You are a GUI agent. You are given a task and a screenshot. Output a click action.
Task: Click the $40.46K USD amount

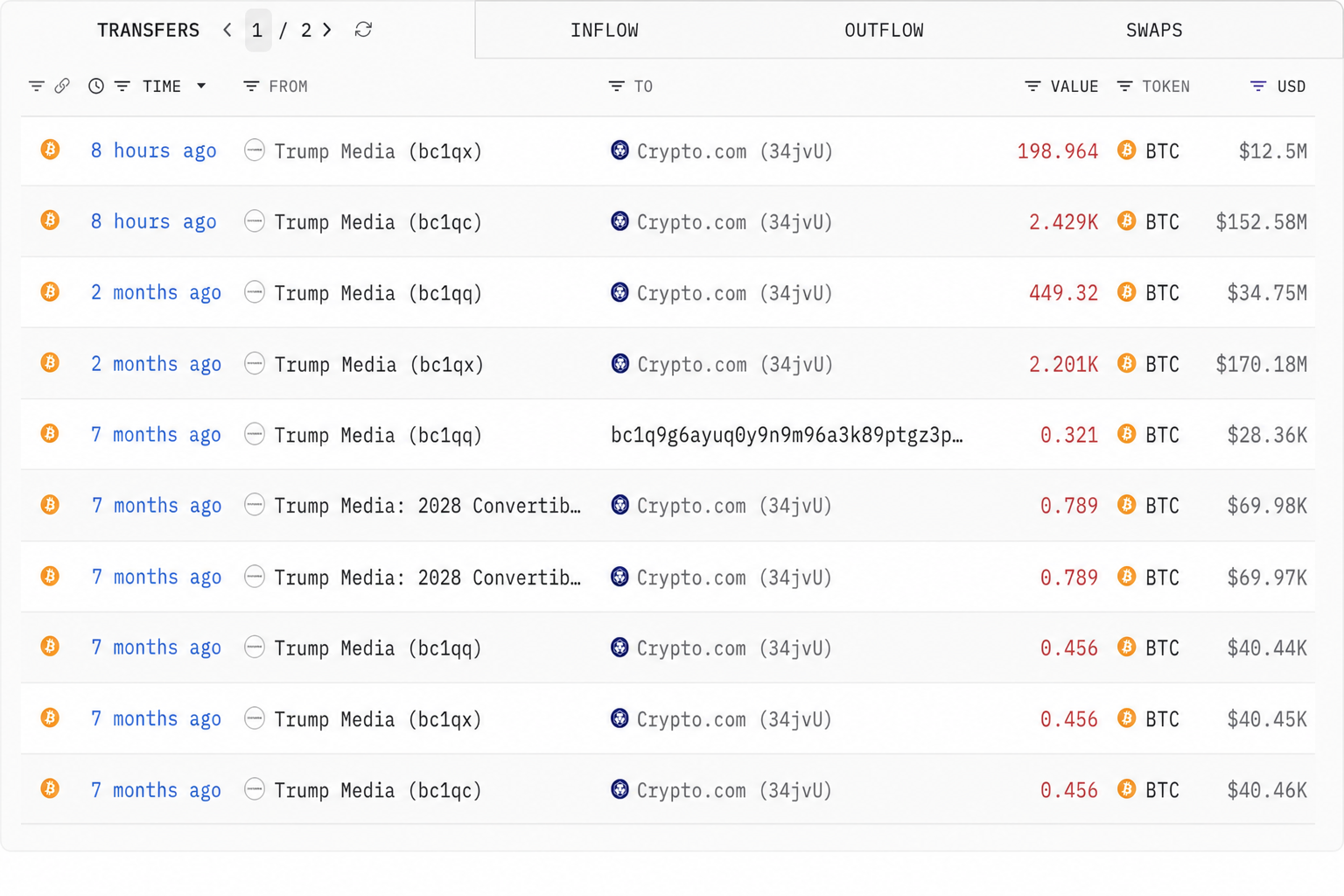point(1267,790)
